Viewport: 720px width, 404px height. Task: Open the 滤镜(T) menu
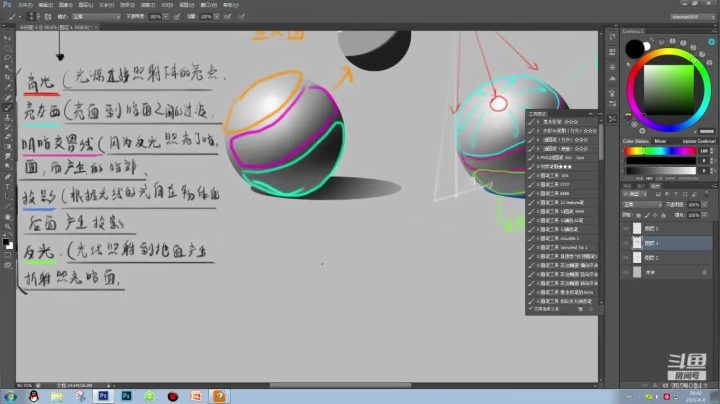click(147, 5)
